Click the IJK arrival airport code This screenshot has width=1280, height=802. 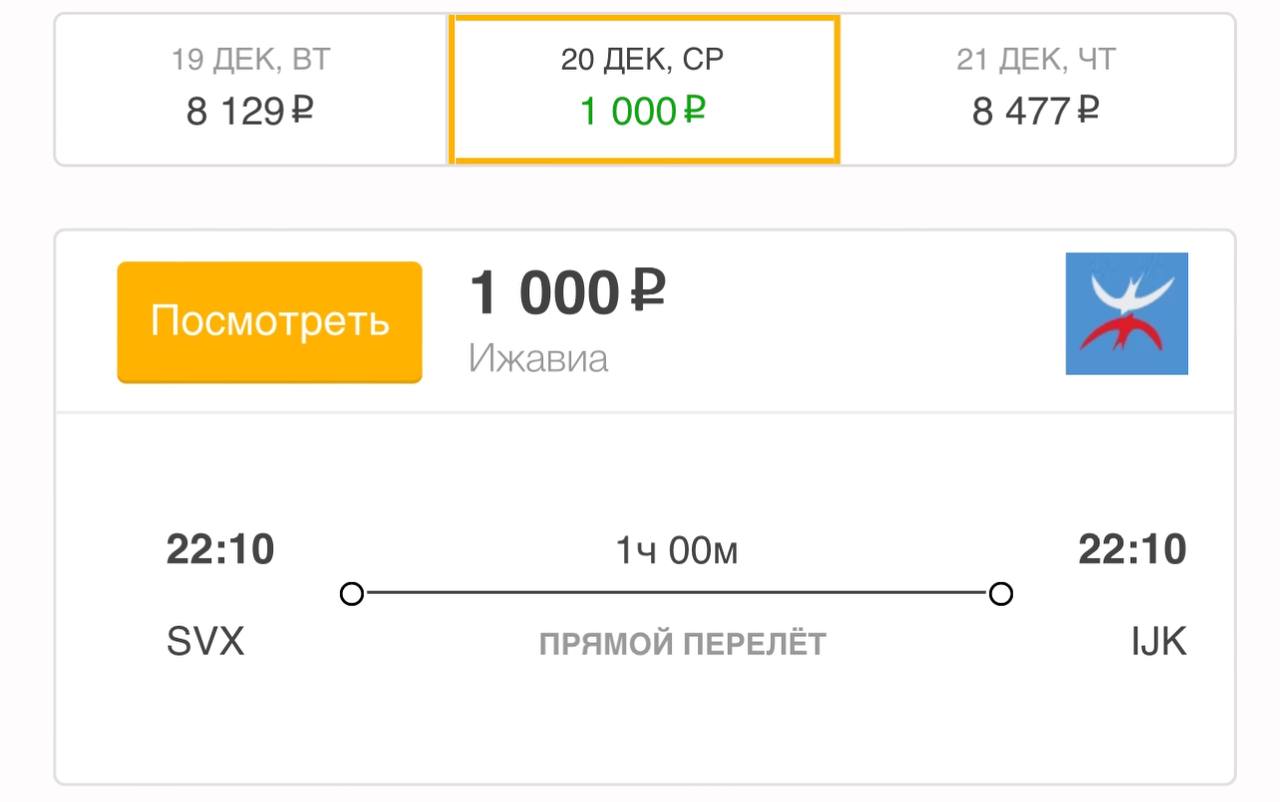coord(1158,641)
